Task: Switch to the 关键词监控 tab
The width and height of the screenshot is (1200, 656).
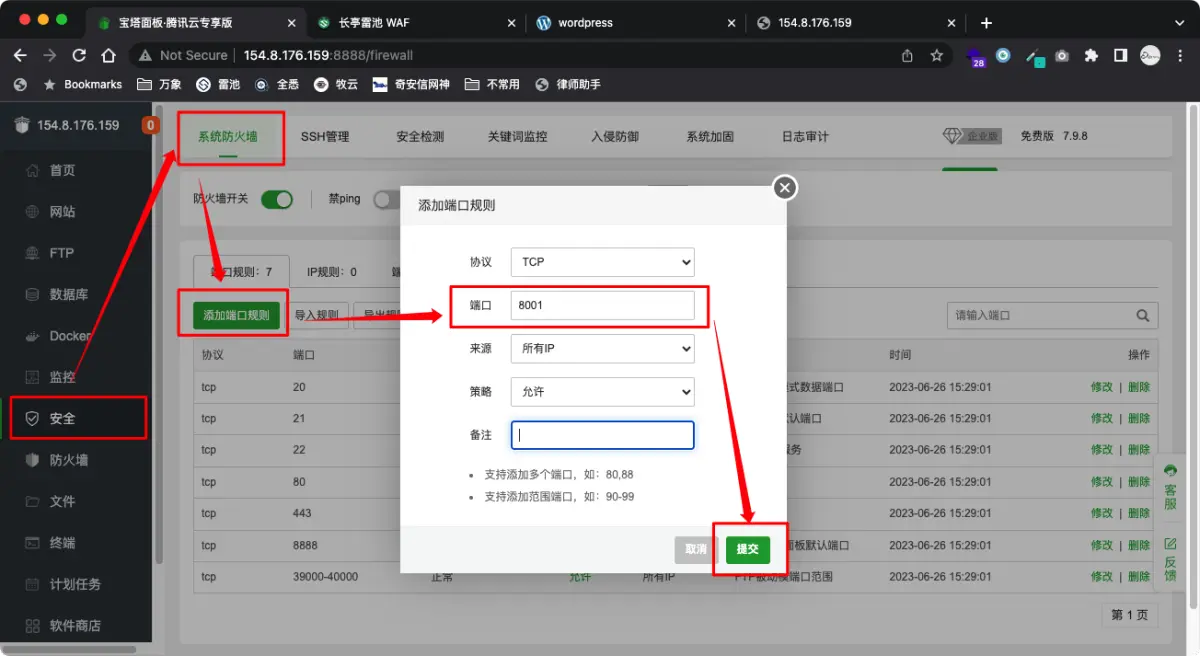Action: click(x=518, y=137)
